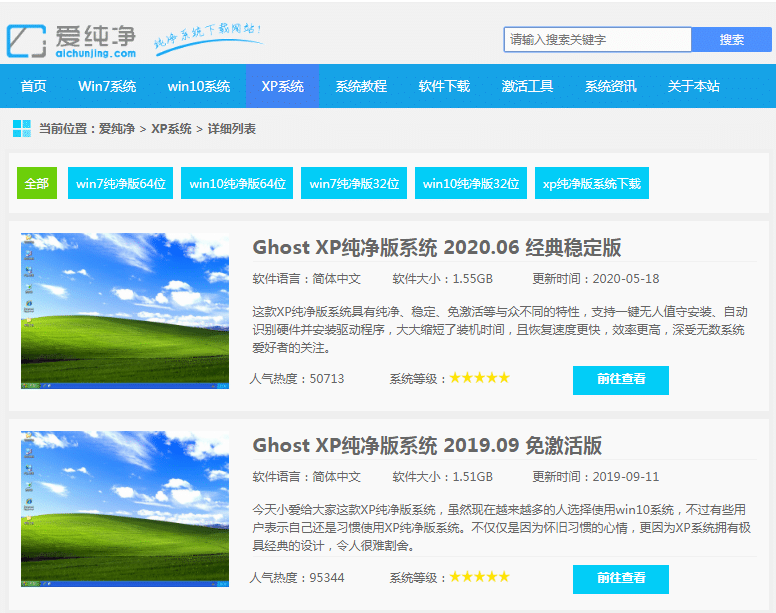Open the 系统教程 navigation item
Viewport: 776px width, 613px height.
click(361, 86)
